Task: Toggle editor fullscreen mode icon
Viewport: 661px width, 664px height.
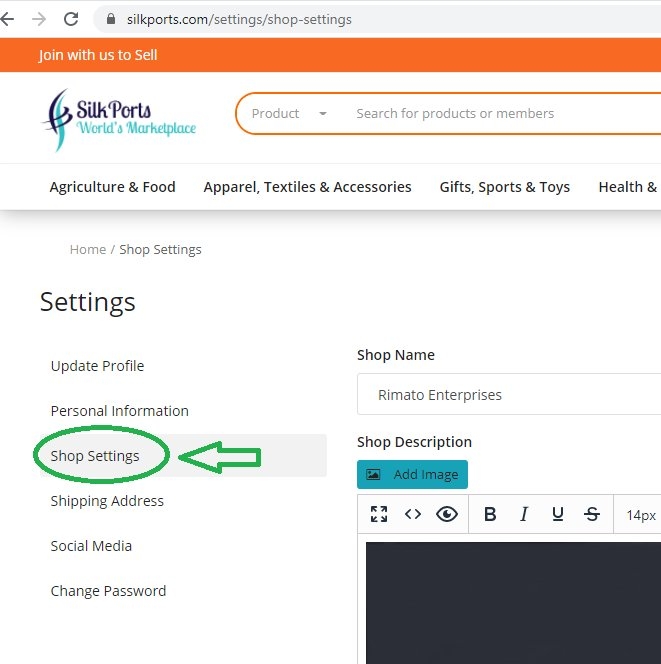Action: point(379,514)
